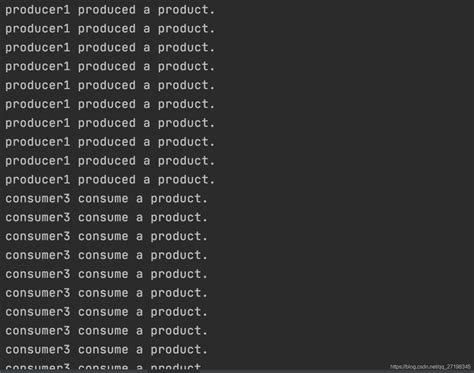Select the second consumer3 output line
The width and height of the screenshot is (474, 373).
(106, 218)
